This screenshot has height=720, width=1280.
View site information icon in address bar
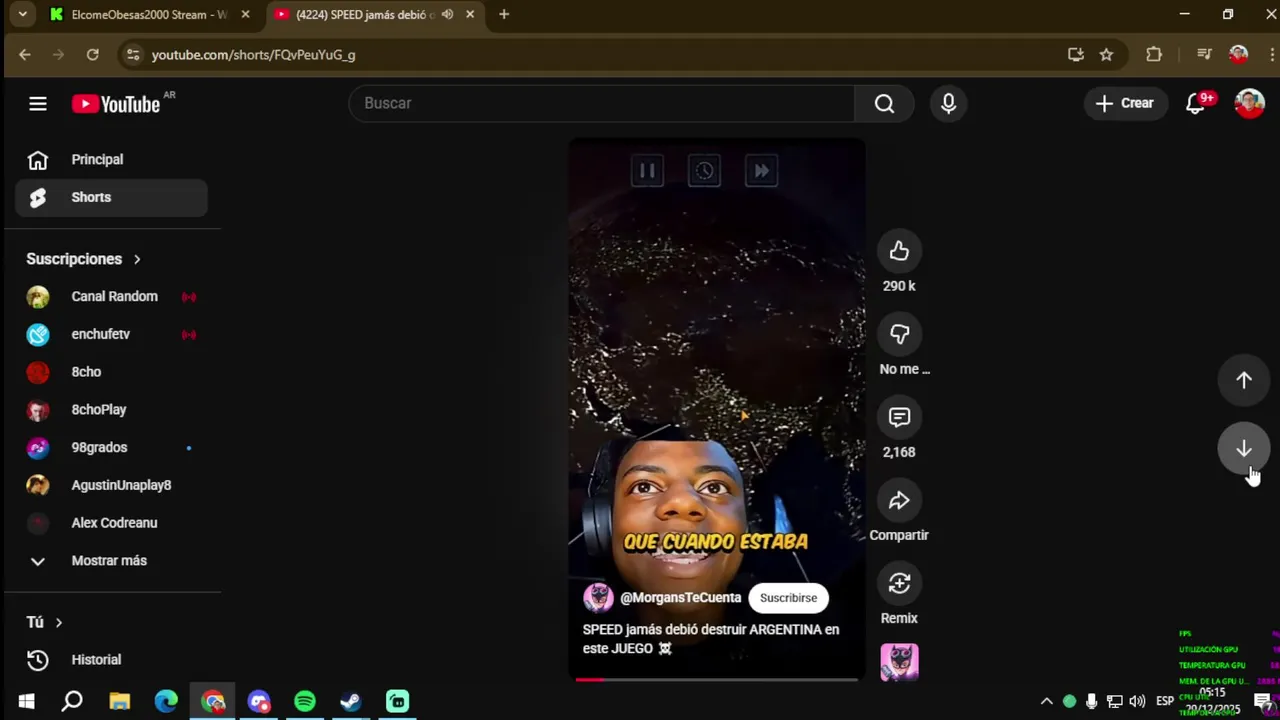click(x=133, y=55)
